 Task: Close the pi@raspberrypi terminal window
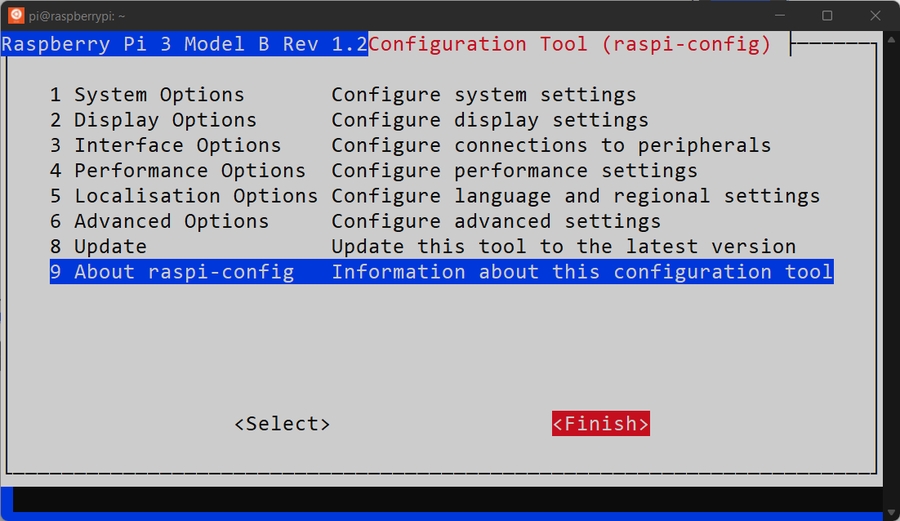873,15
